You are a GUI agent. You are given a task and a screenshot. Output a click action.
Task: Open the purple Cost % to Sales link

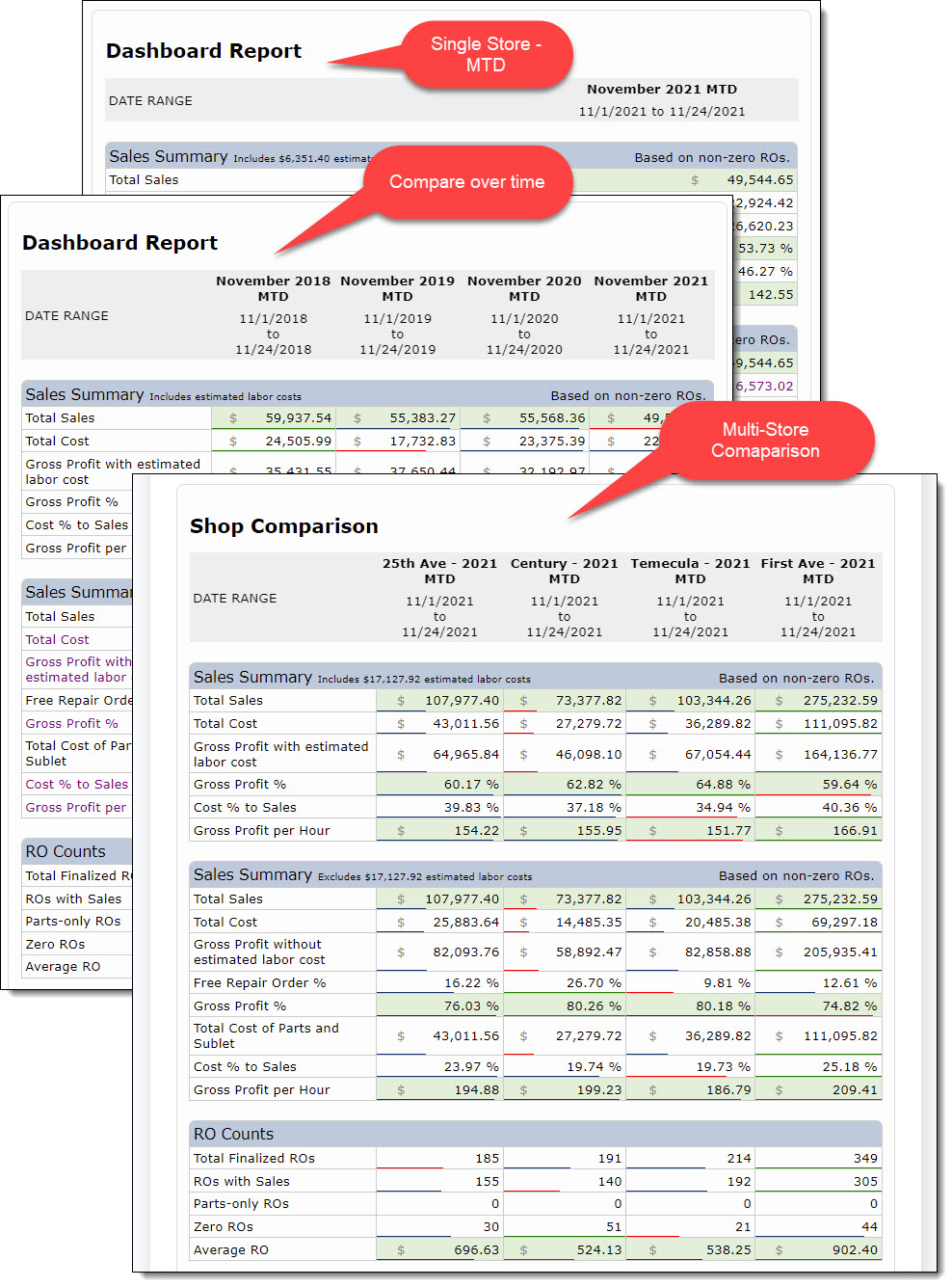click(77, 785)
